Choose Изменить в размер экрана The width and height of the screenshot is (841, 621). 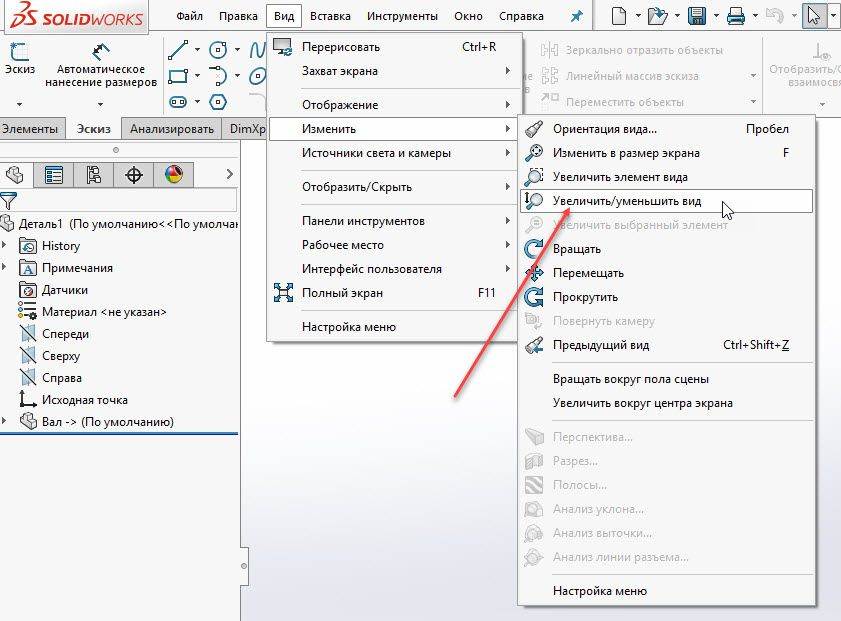(667, 153)
